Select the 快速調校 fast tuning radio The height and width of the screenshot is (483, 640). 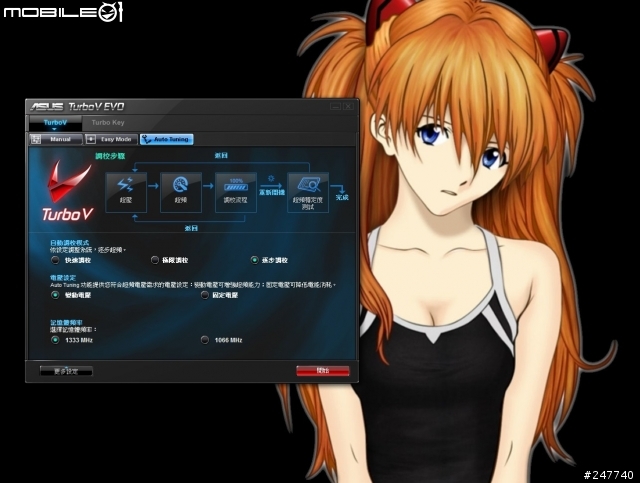55,260
